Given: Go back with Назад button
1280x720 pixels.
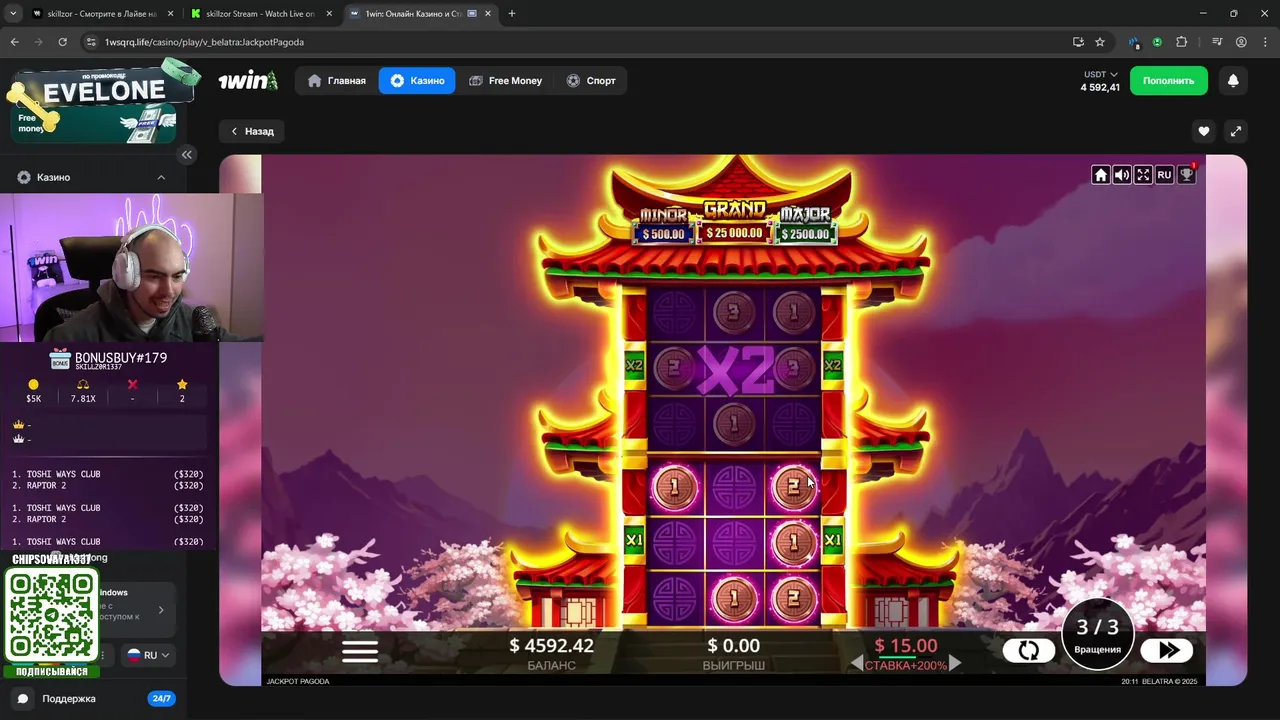Looking at the screenshot, I should [252, 131].
